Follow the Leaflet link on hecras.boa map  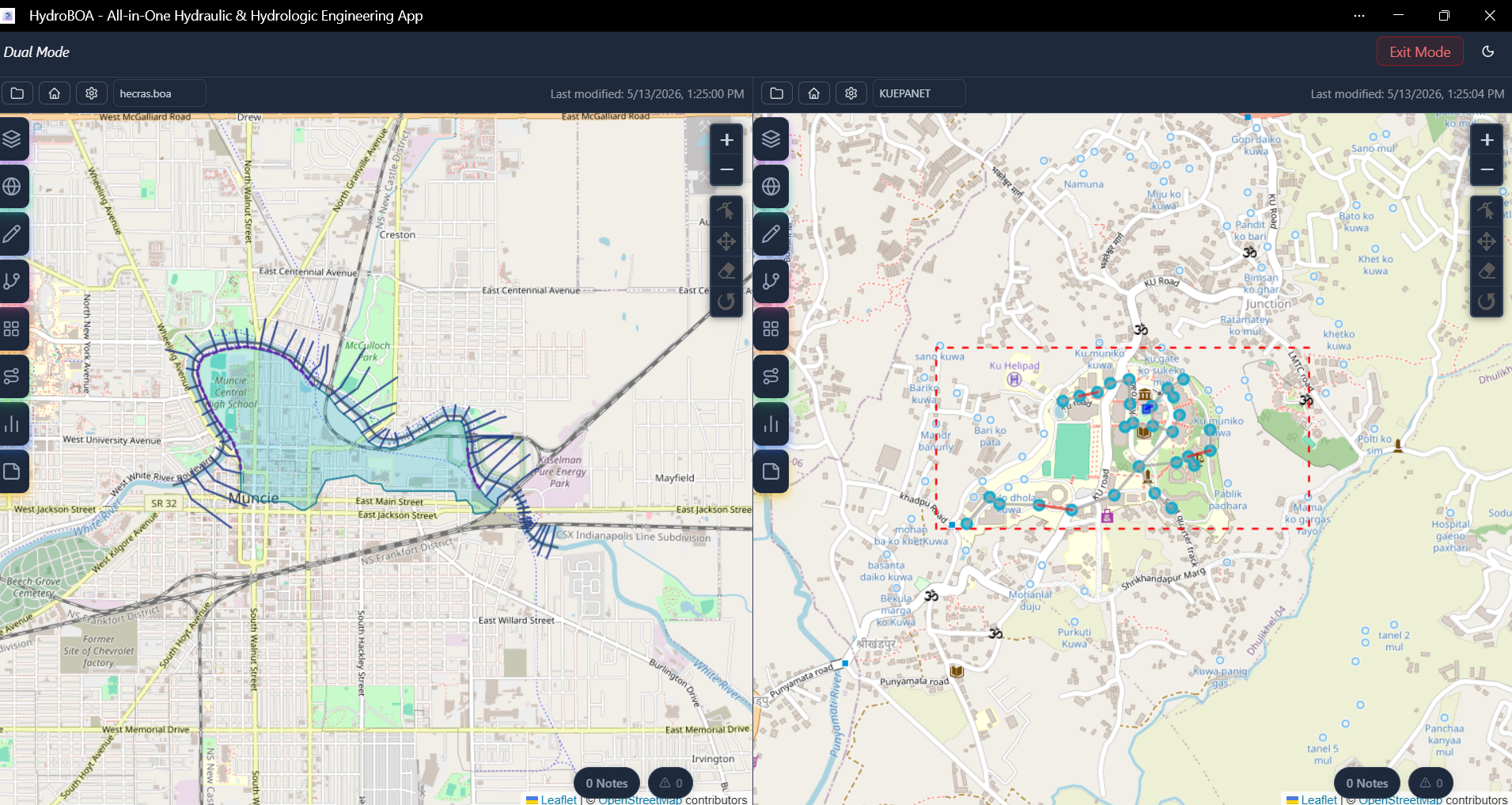pos(551,799)
